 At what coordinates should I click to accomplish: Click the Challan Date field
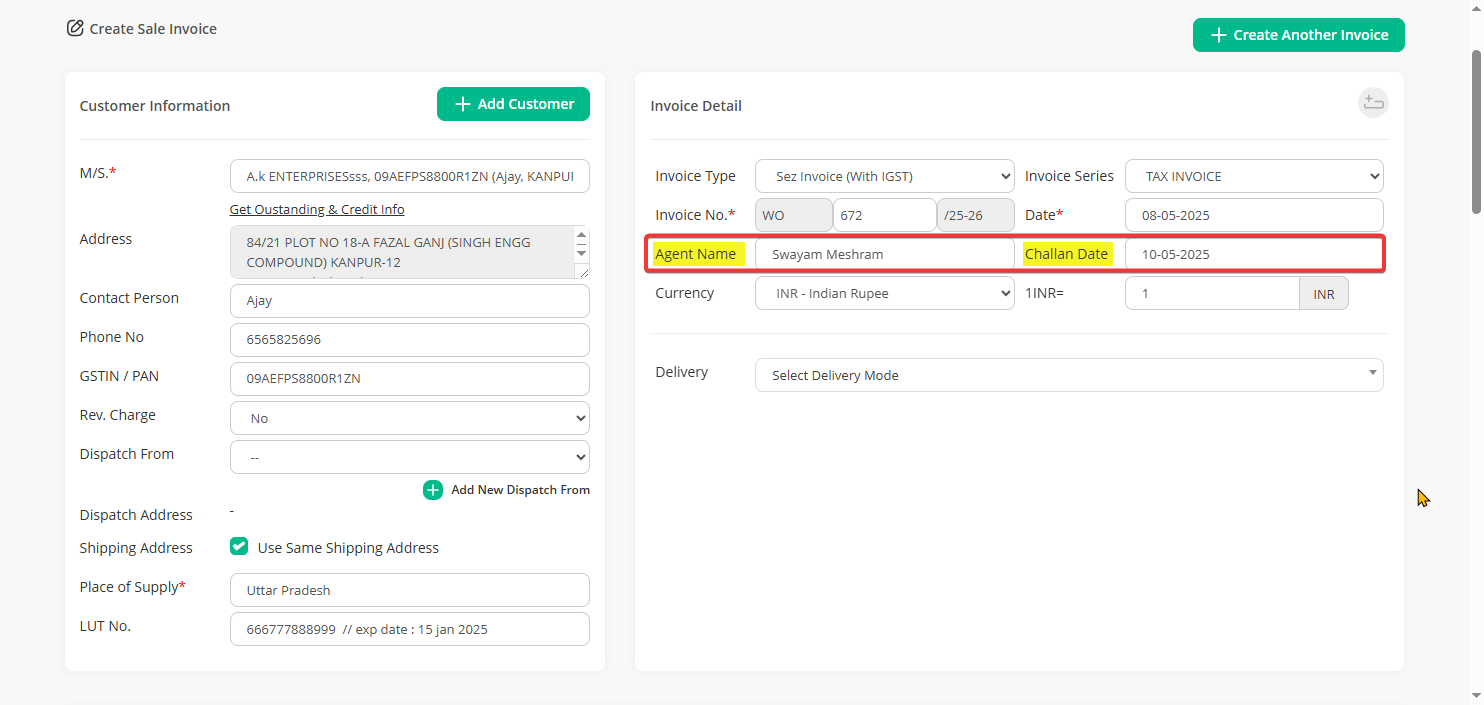1252,254
